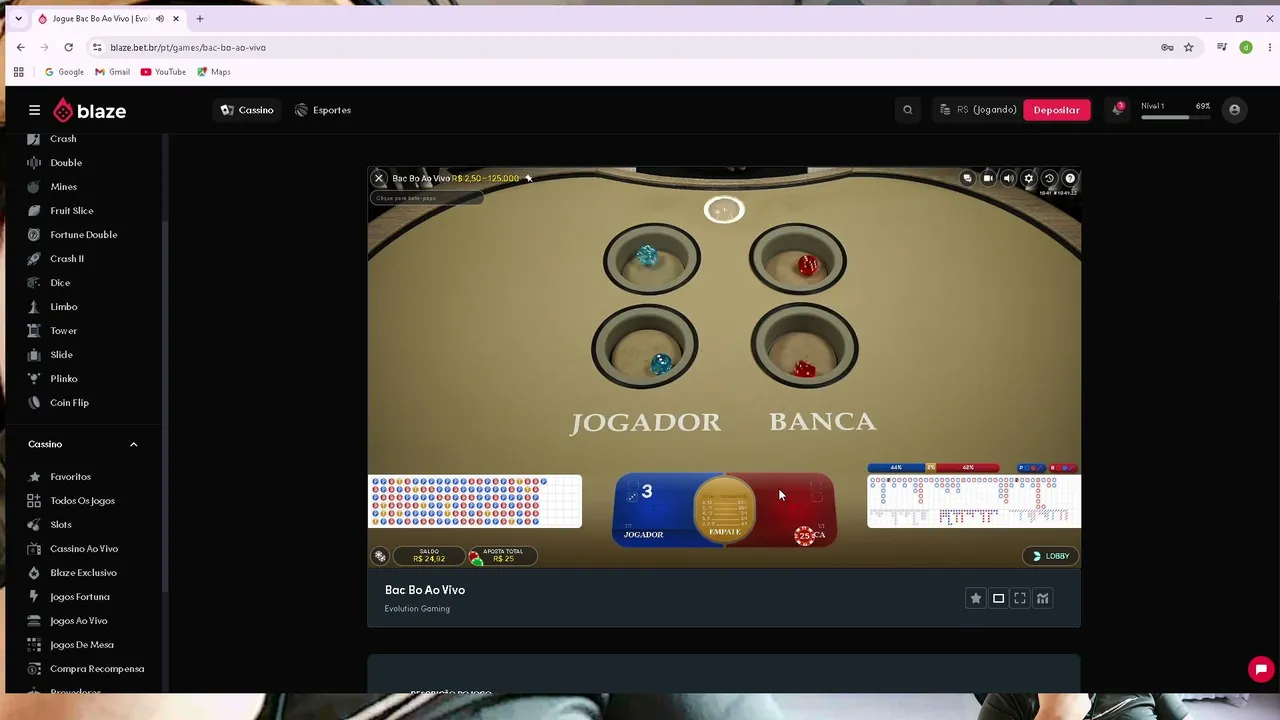
Task: Open Tower game in sidebar
Action: (63, 331)
